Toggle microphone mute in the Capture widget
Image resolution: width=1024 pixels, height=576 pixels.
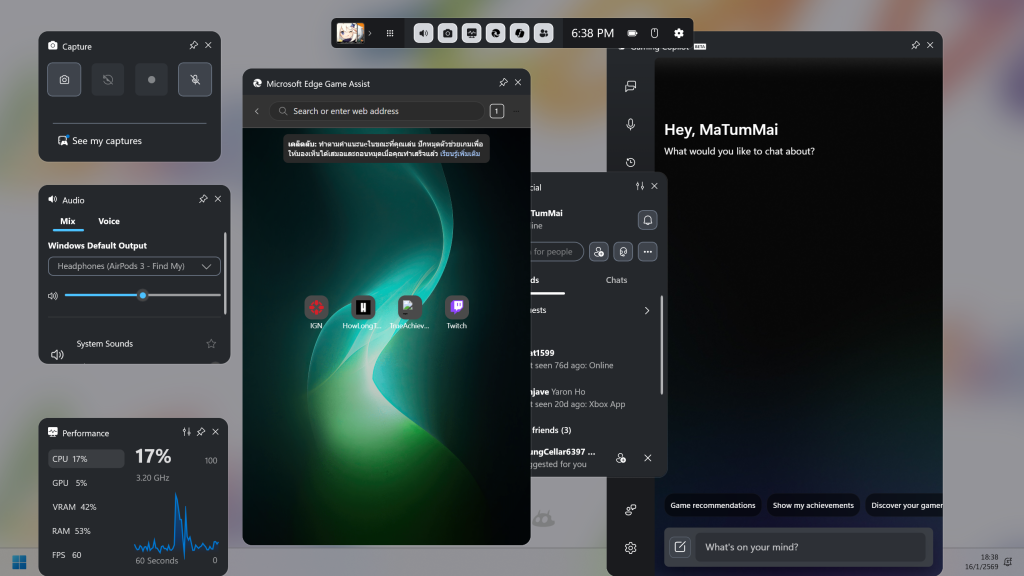(x=195, y=79)
